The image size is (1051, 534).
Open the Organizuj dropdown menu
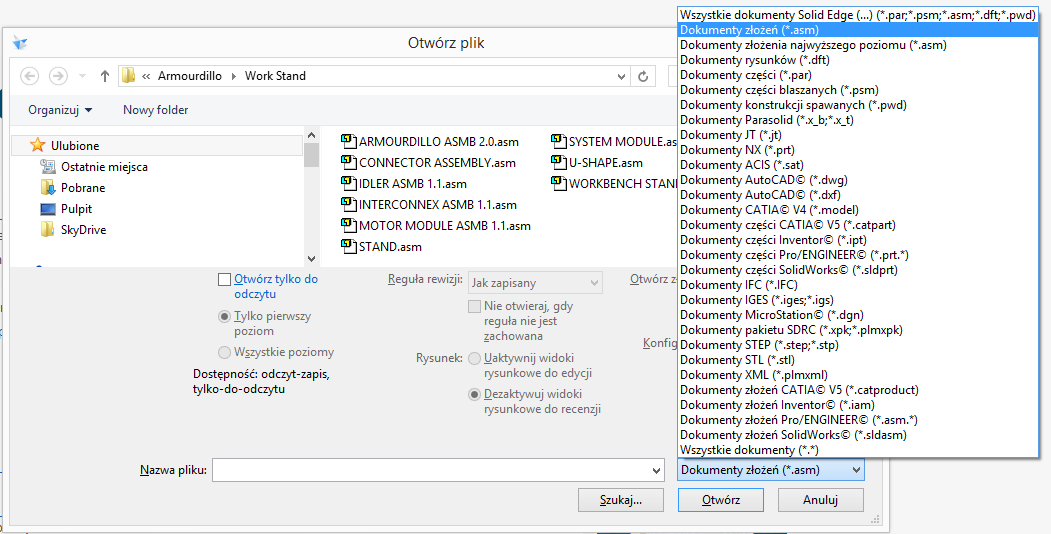point(60,110)
